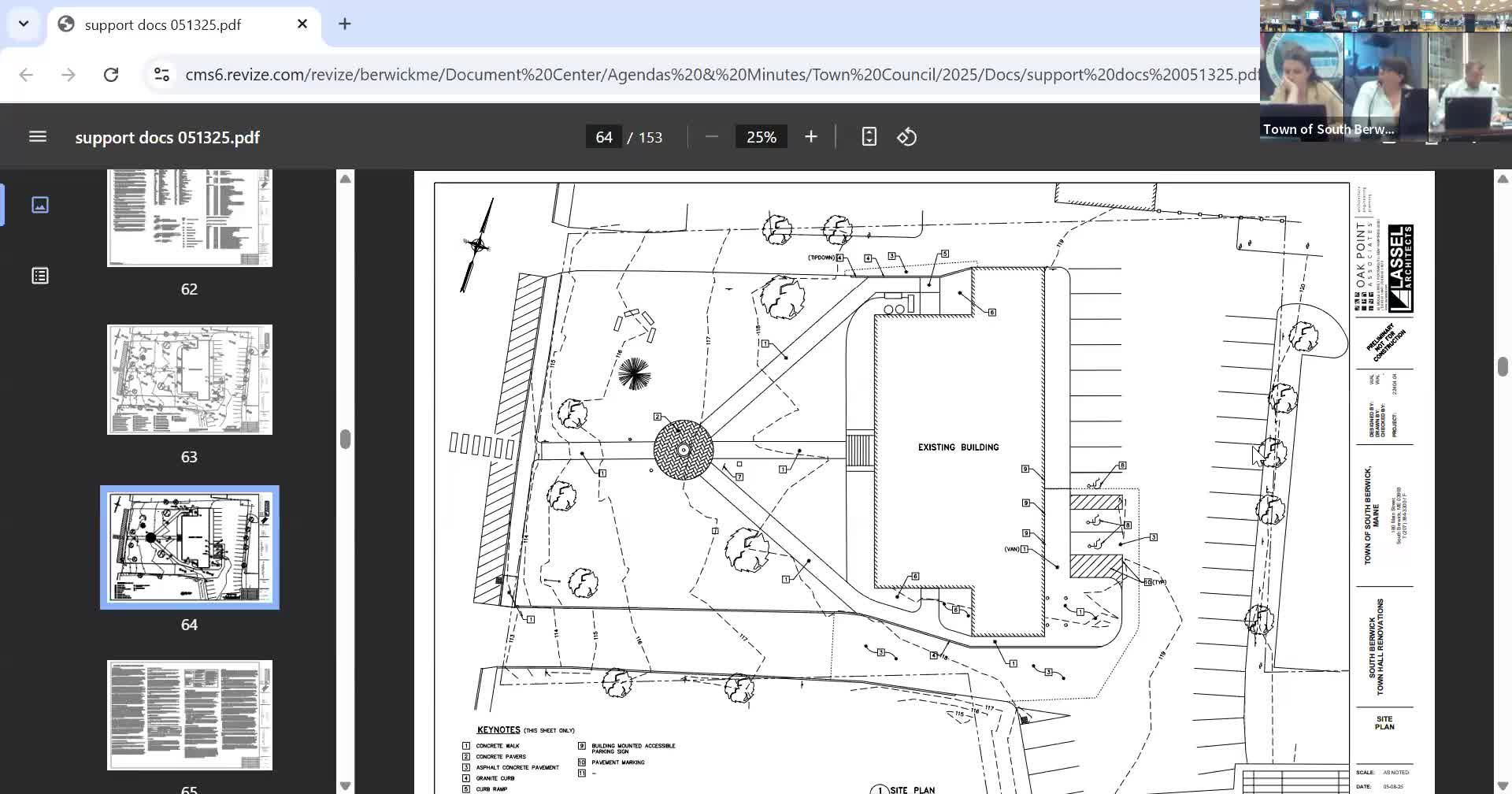Click the thumbnail panel scrollbar handle
The height and width of the screenshot is (794, 1512).
pos(345,439)
